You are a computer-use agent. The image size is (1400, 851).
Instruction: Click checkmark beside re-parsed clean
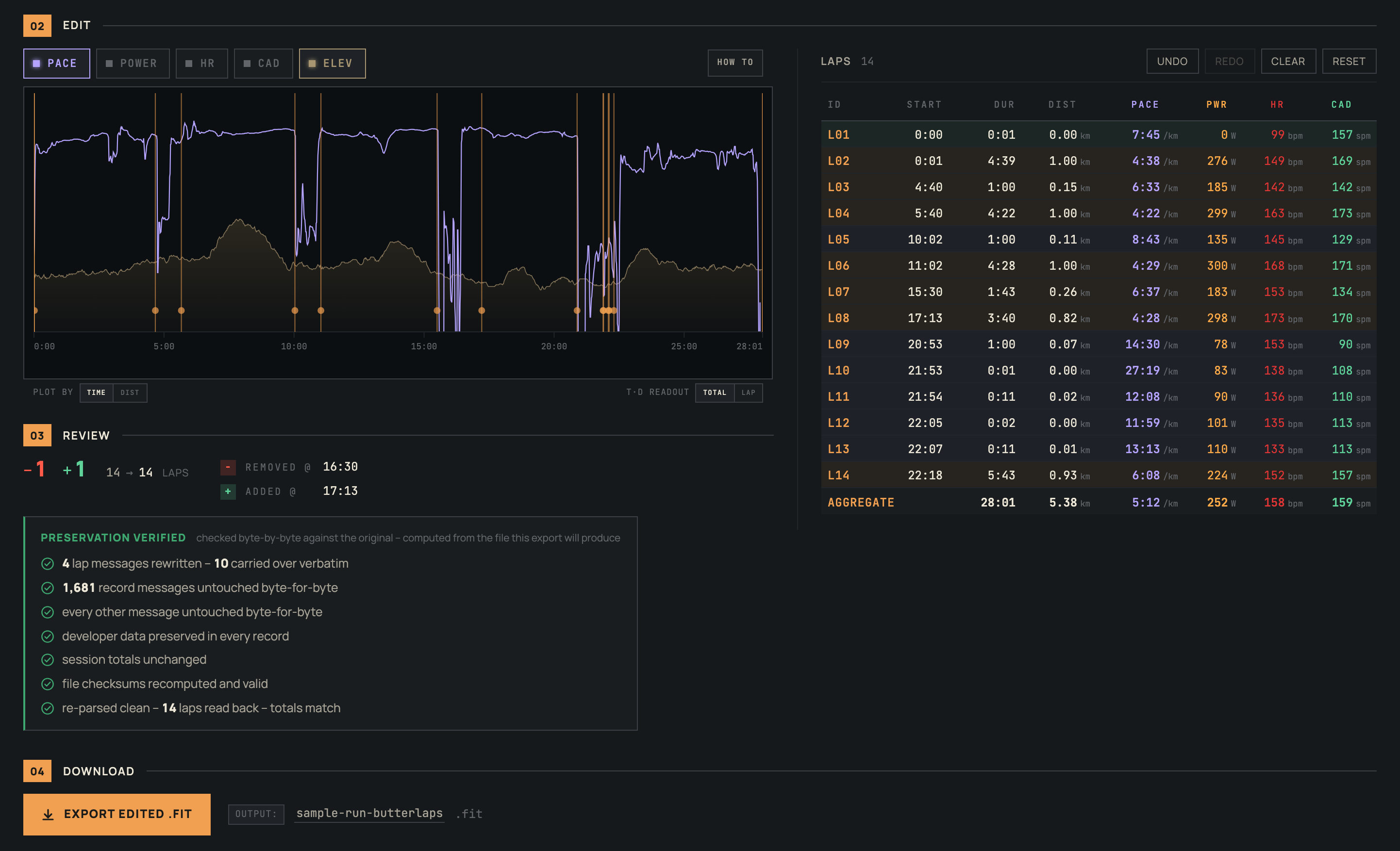tap(48, 708)
